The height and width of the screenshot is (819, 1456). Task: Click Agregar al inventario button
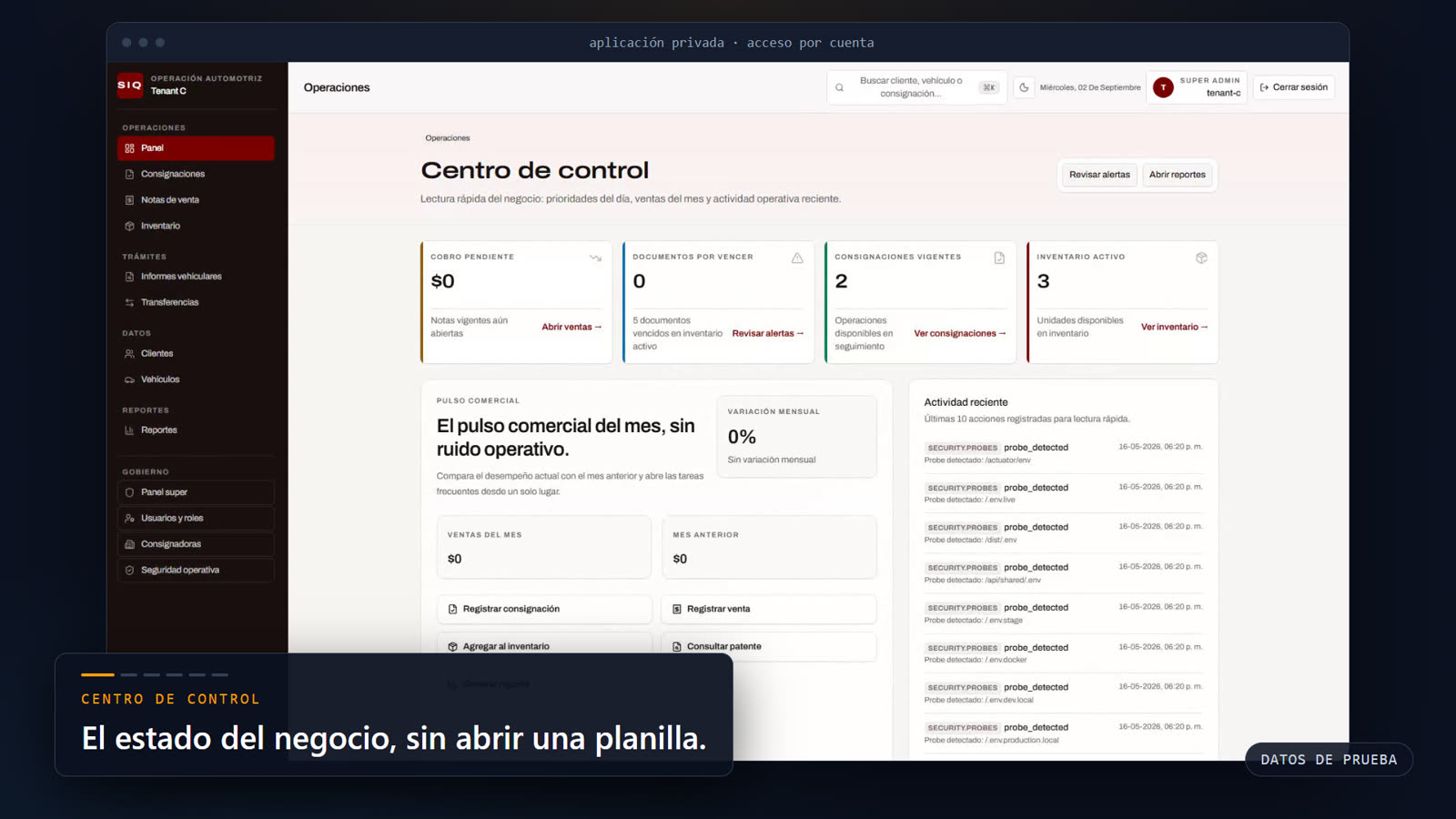544,646
